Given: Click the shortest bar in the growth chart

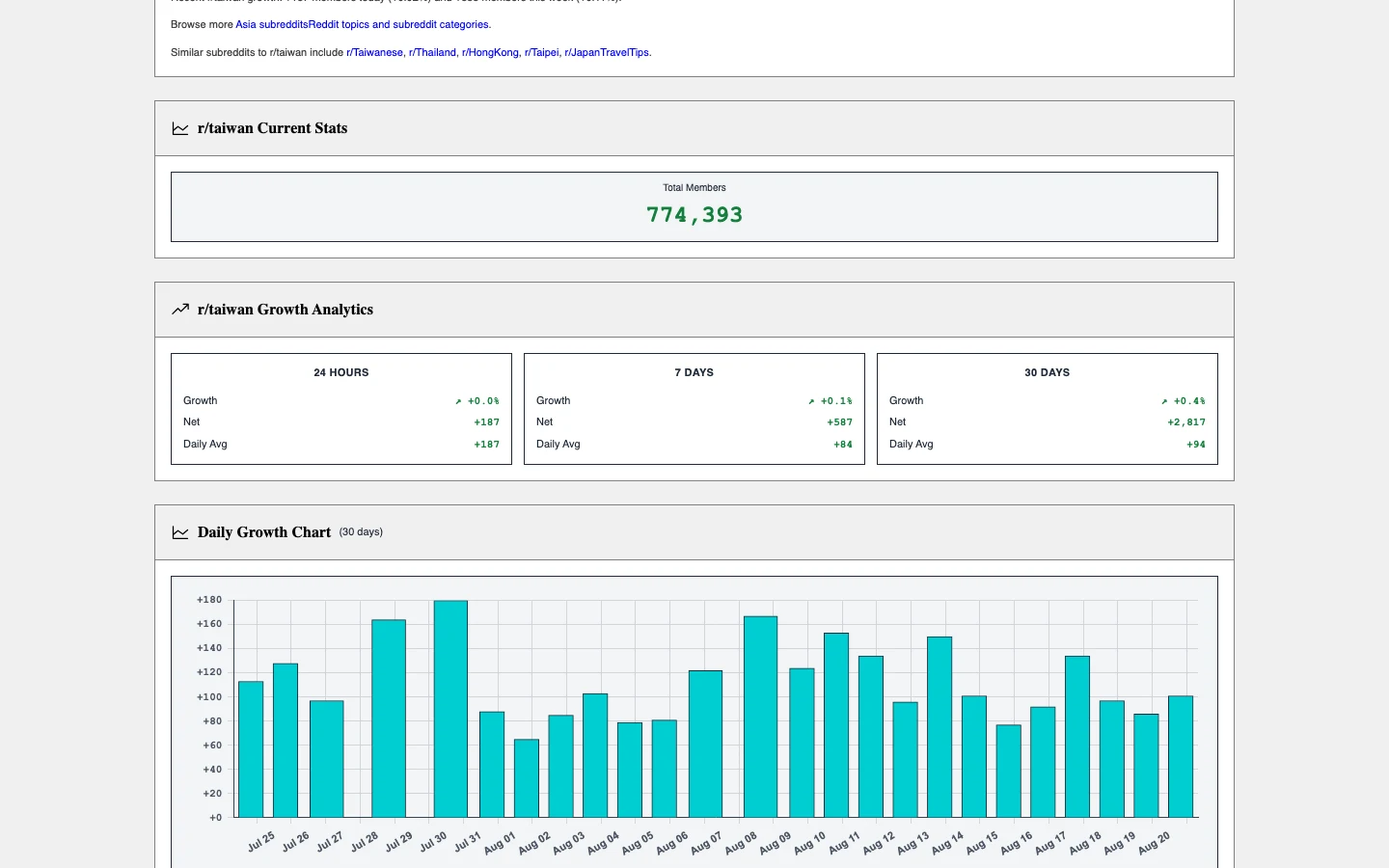Looking at the screenshot, I should (527, 778).
